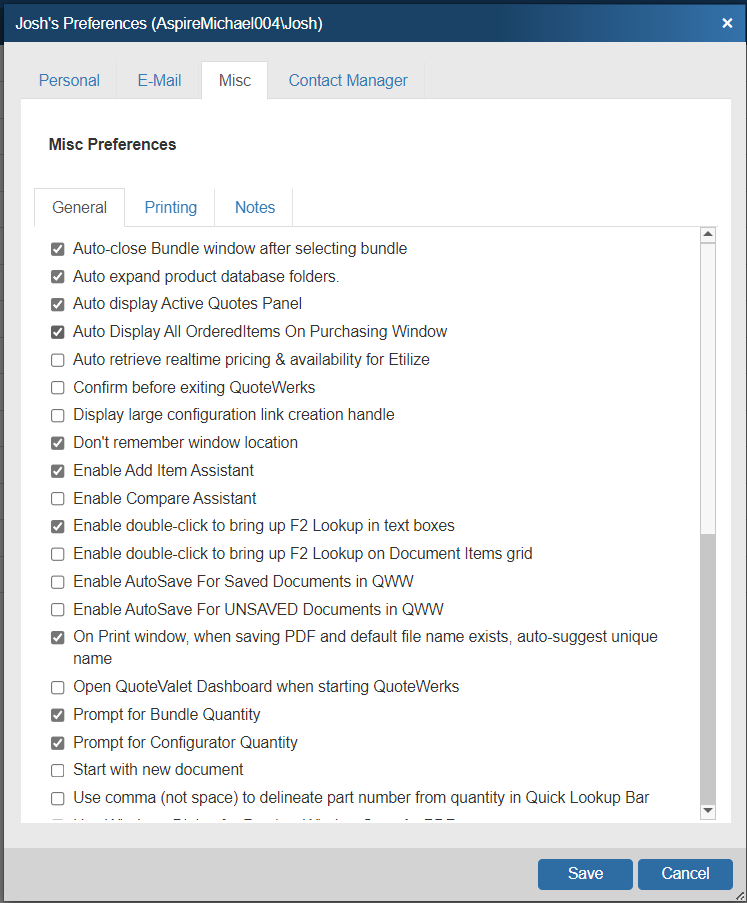Toggle Don't remember window location
The image size is (747, 903).
click(58, 443)
